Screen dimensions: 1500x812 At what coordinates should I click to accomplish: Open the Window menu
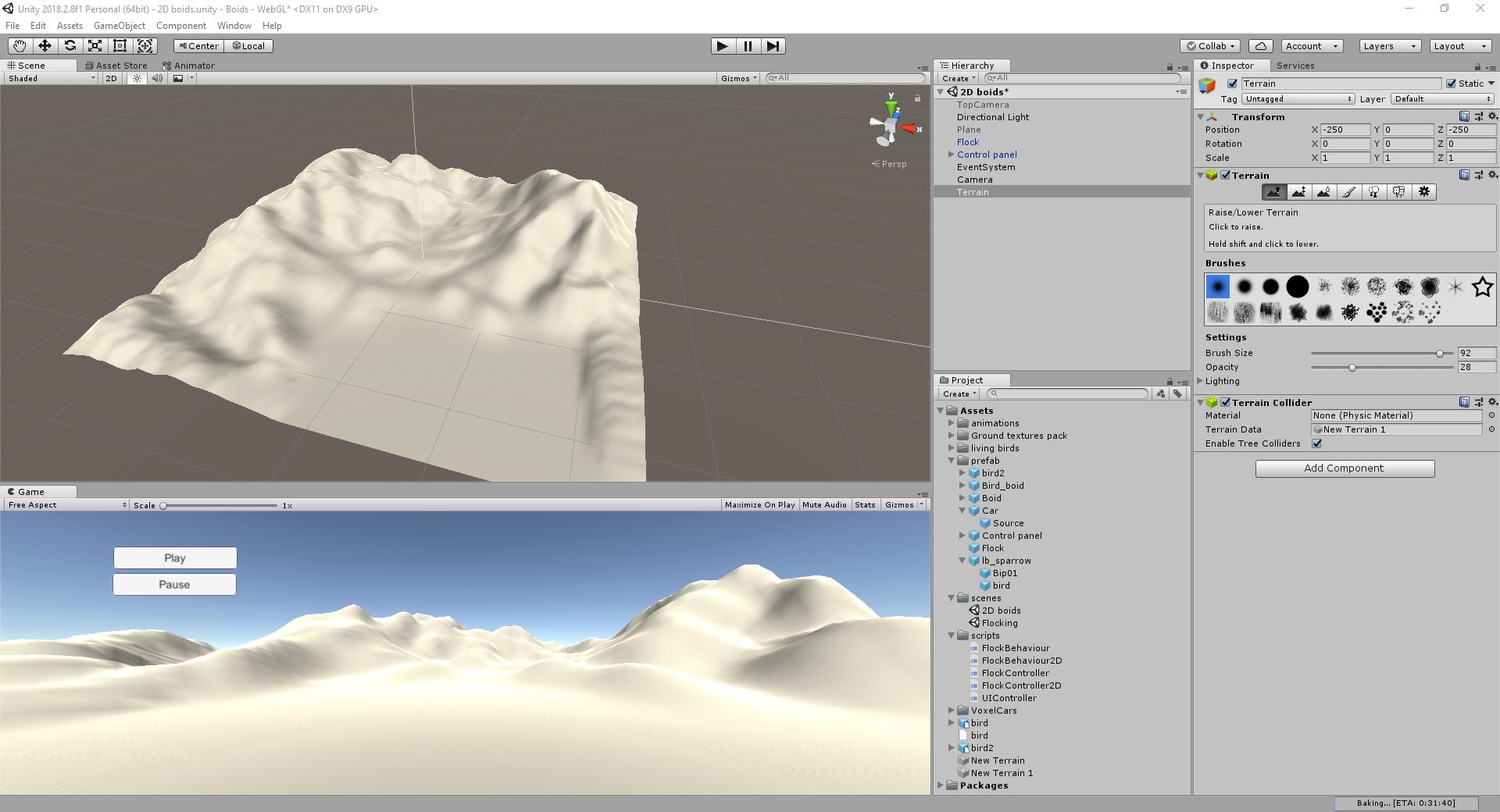234,26
